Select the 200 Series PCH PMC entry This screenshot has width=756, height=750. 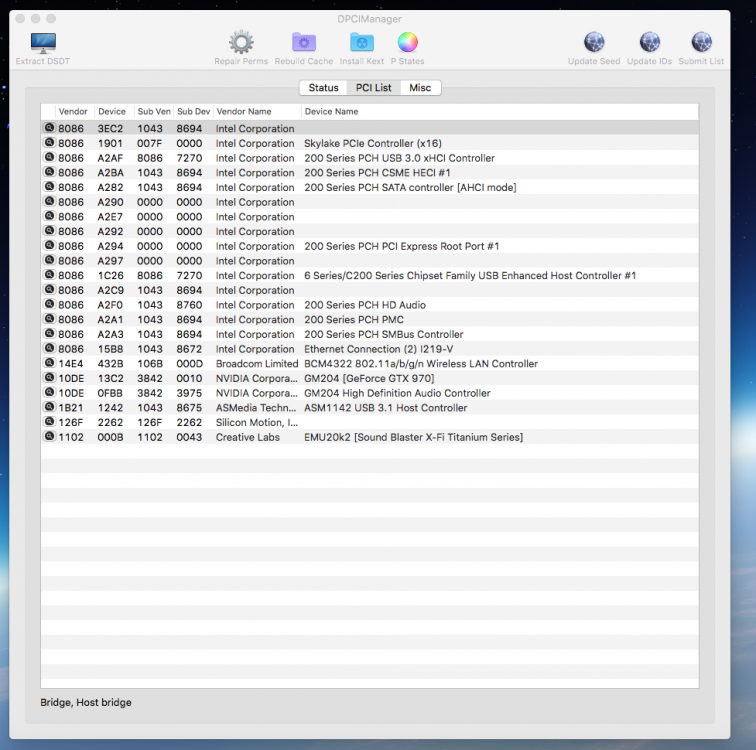pos(370,320)
